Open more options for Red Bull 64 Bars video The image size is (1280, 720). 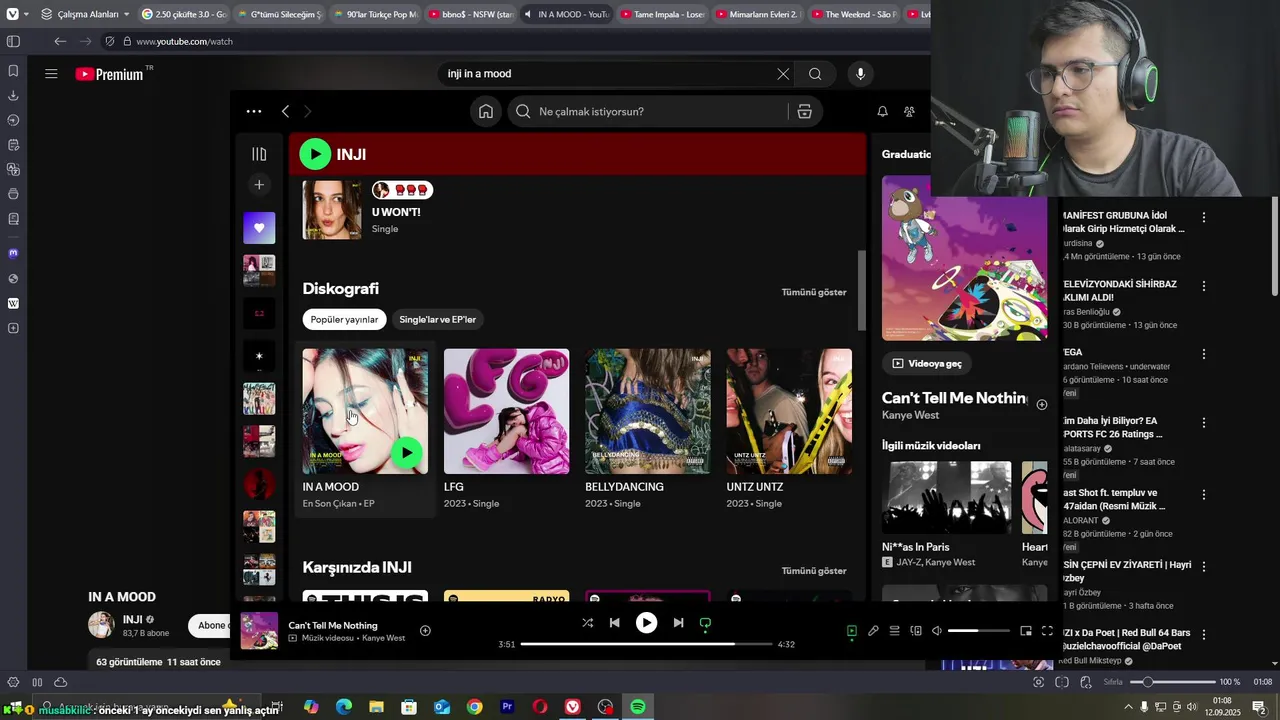[x=1204, y=634]
